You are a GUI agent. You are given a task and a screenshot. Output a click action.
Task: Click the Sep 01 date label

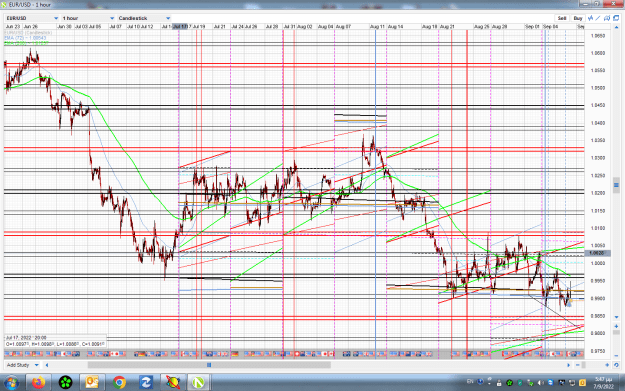(532, 27)
